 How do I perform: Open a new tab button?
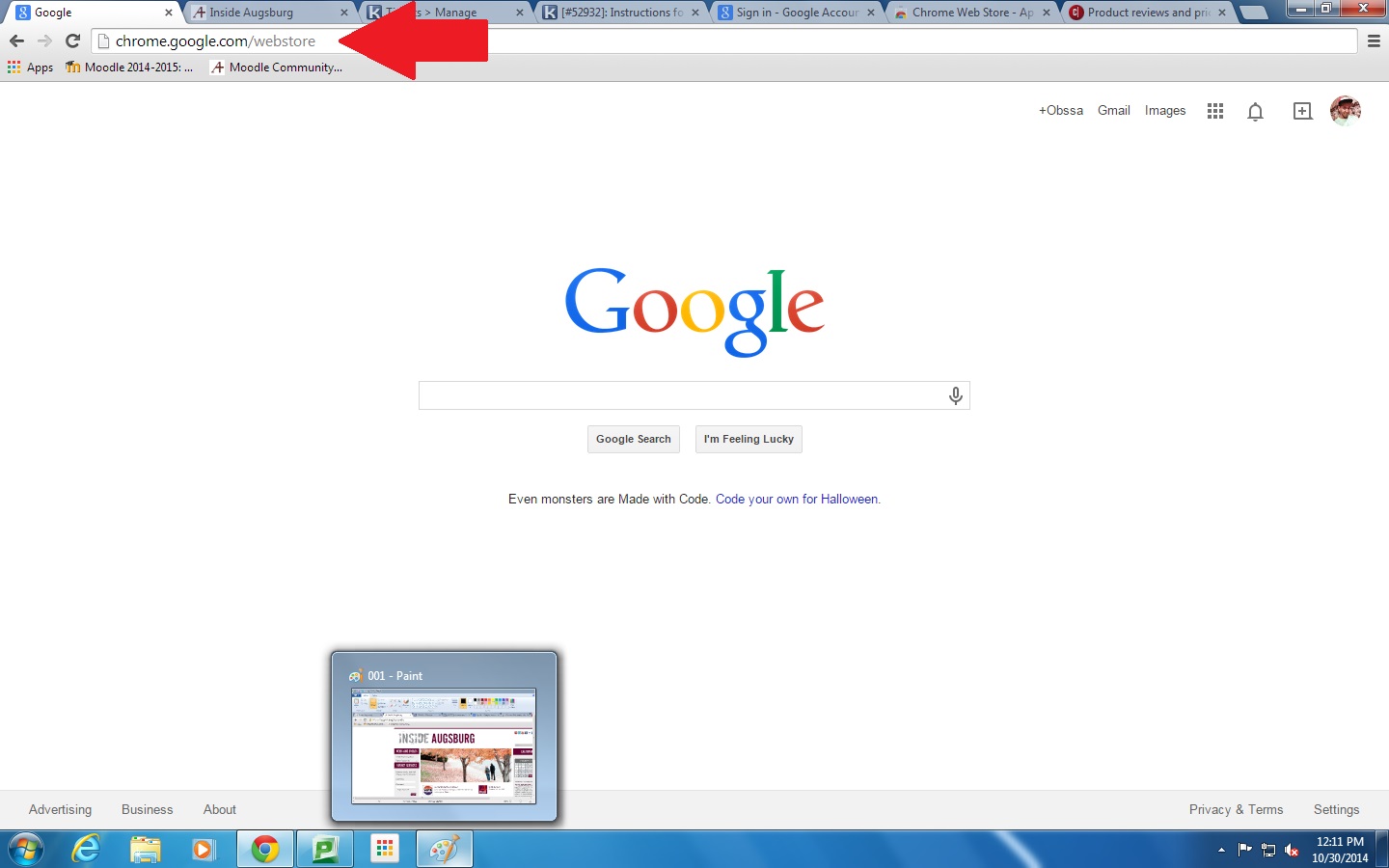(1253, 13)
